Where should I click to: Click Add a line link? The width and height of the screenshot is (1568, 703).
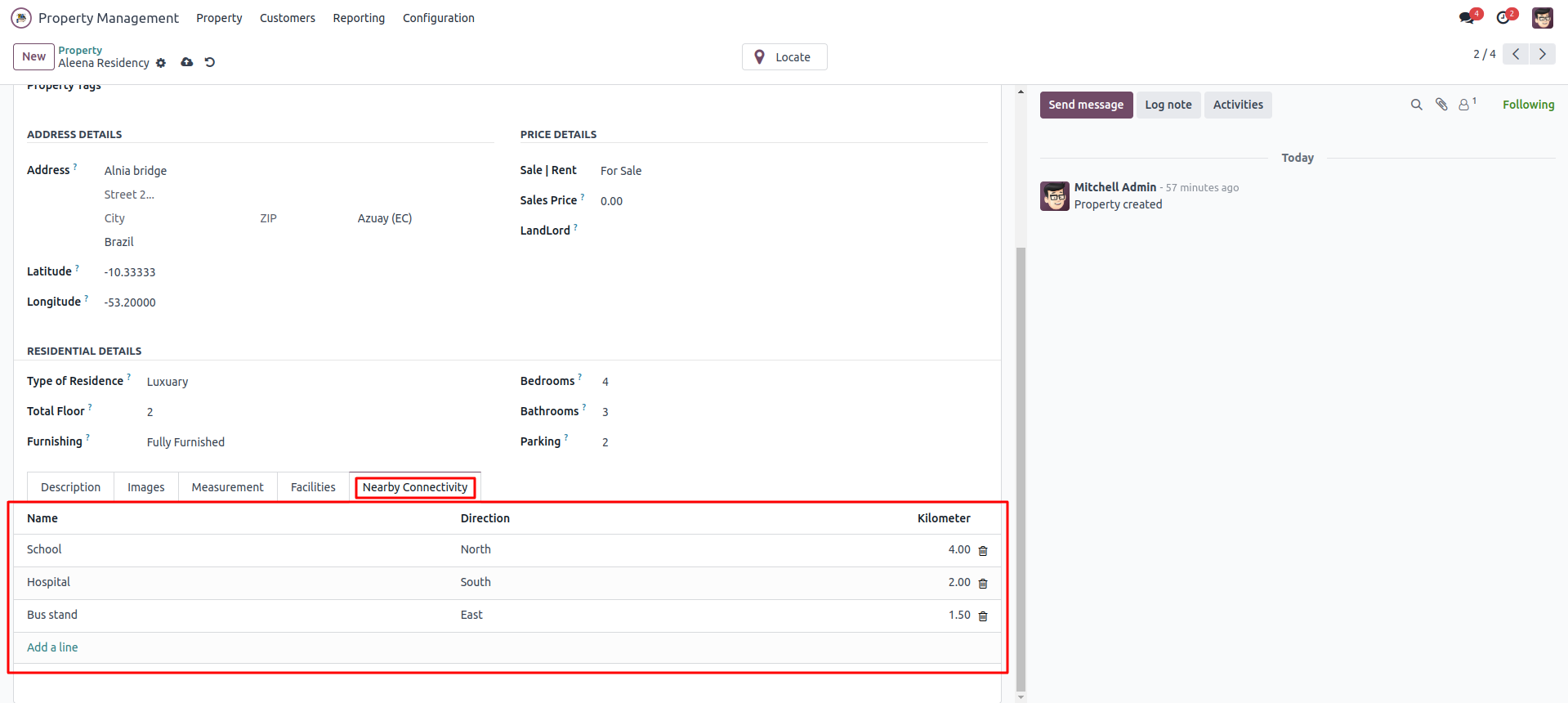52,647
